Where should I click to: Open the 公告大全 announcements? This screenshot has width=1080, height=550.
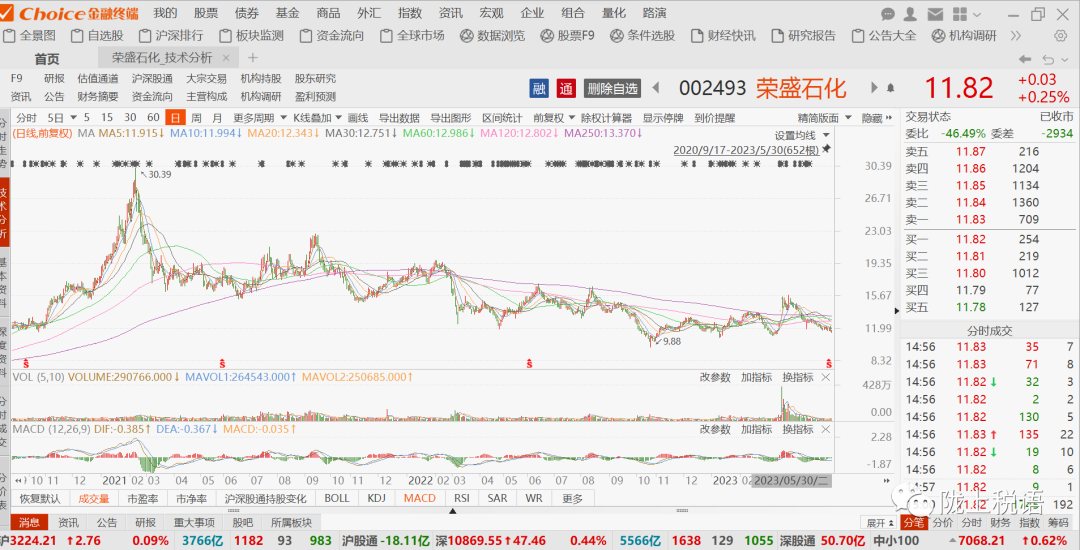tap(884, 36)
